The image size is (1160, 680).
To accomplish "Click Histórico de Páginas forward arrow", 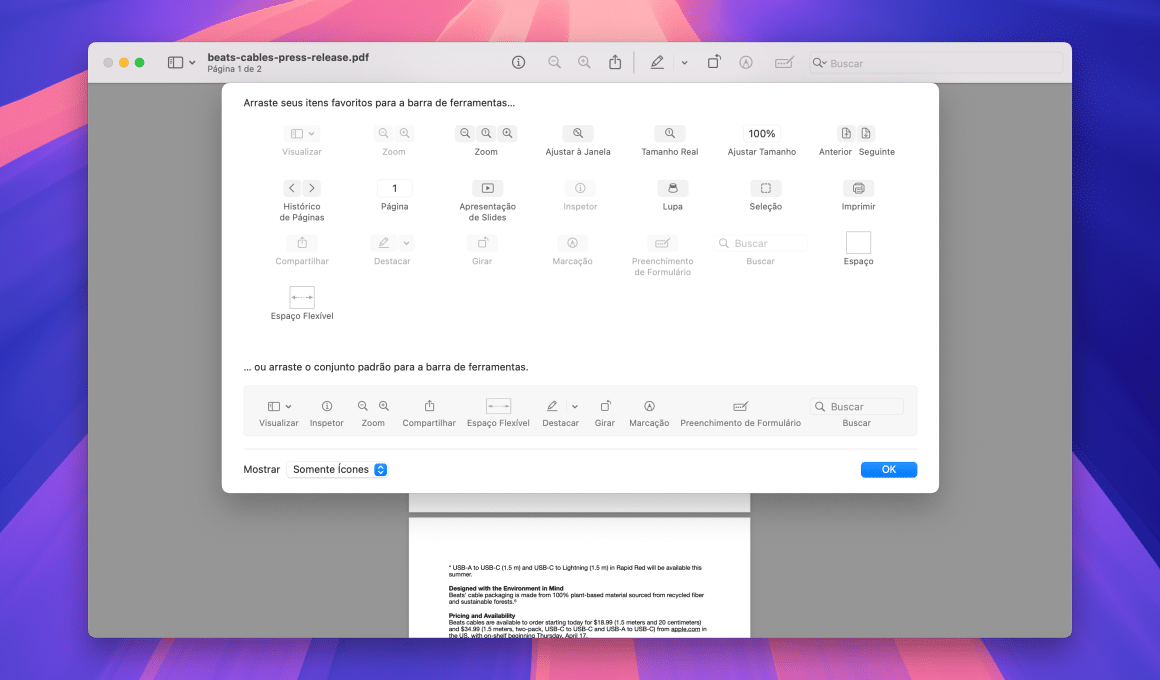I will point(311,188).
